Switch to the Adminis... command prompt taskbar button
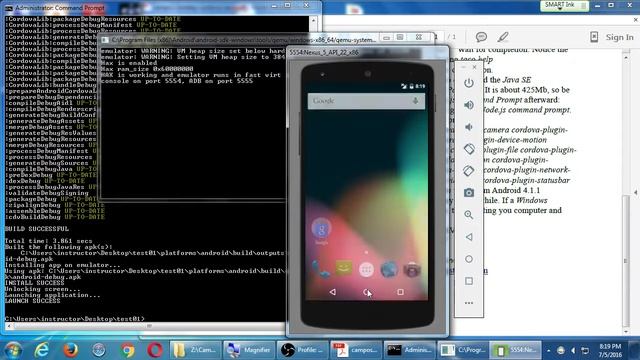Image resolution: width=640 pixels, height=360 pixels. (x=409, y=350)
